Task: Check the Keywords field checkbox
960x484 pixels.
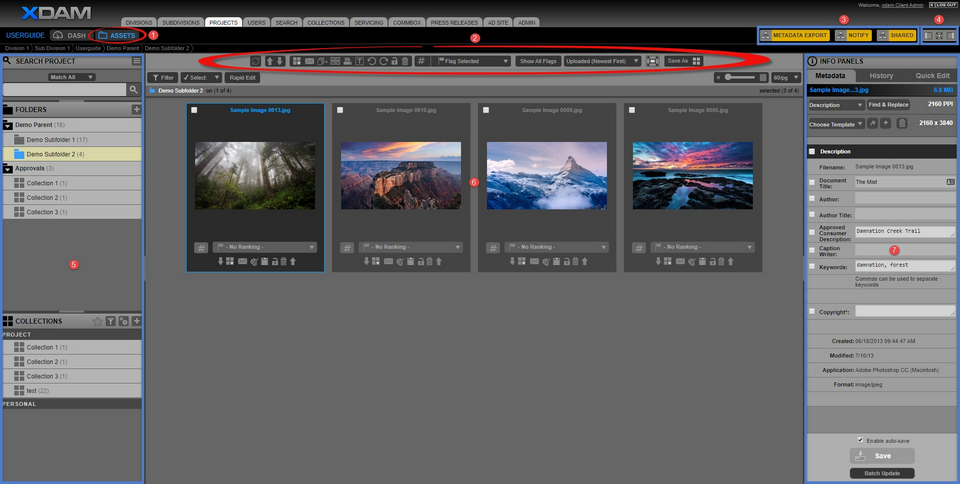Action: (x=812, y=267)
